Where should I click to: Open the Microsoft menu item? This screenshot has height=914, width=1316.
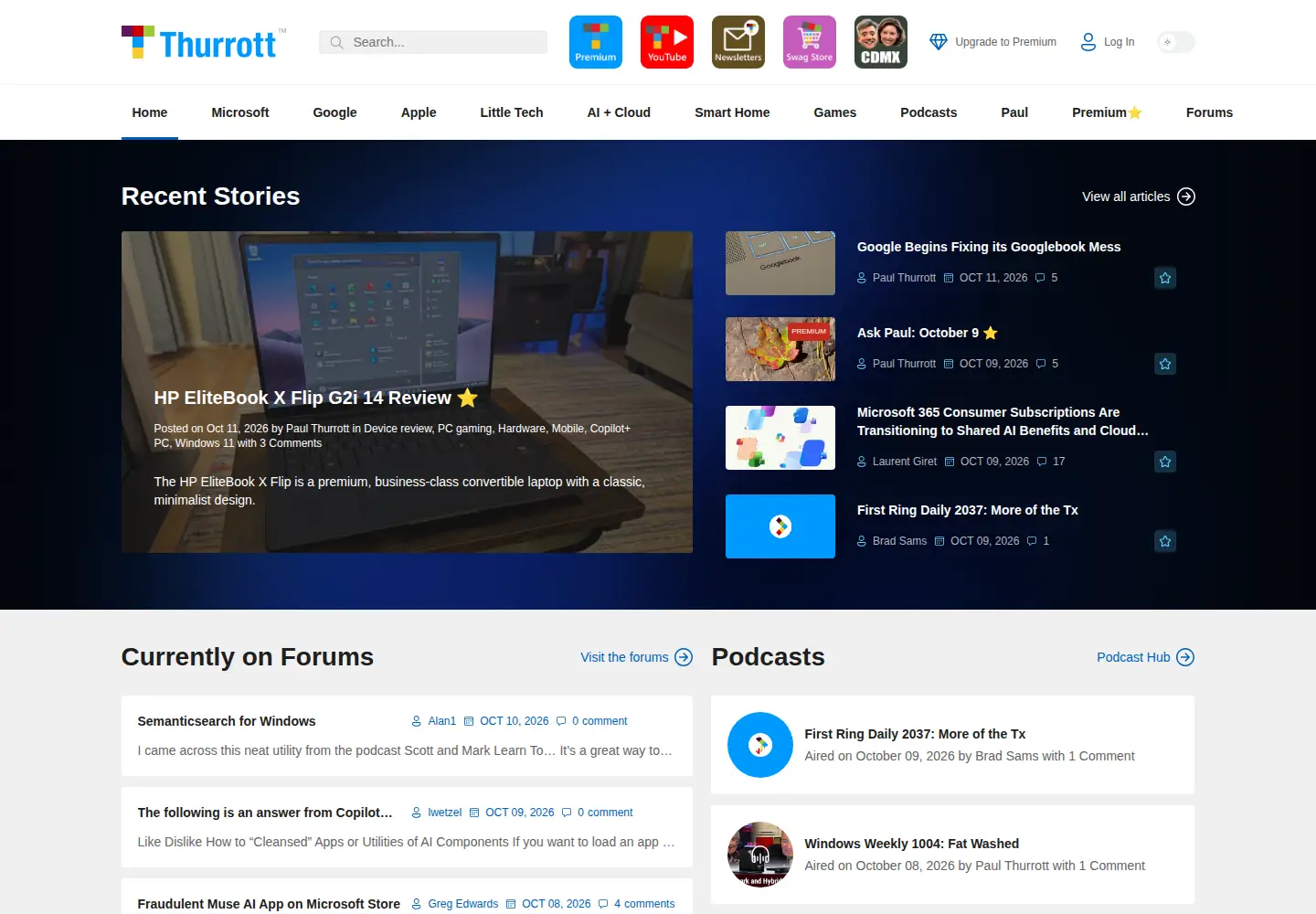(240, 112)
